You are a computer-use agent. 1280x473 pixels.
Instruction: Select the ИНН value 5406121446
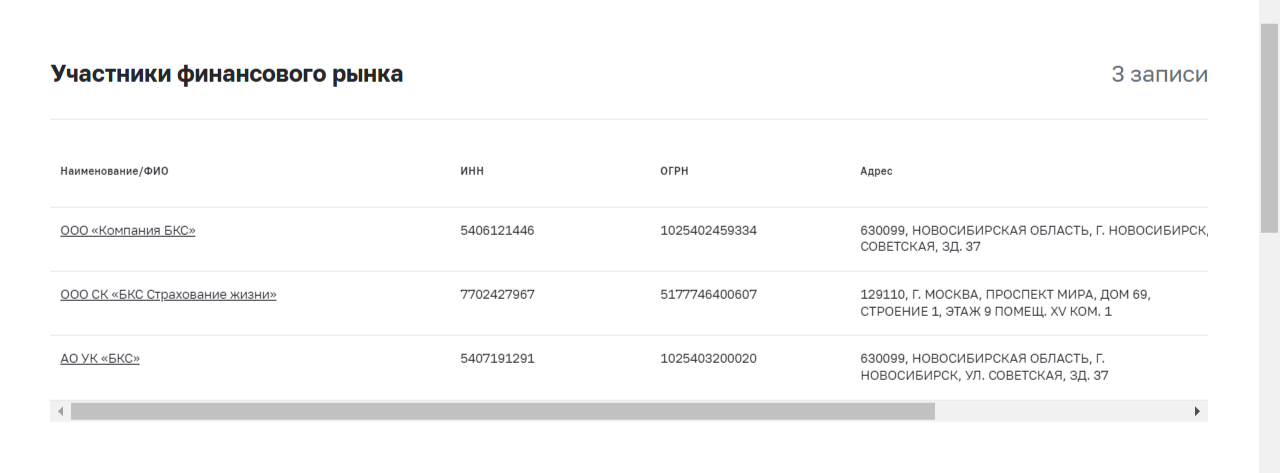click(x=497, y=231)
